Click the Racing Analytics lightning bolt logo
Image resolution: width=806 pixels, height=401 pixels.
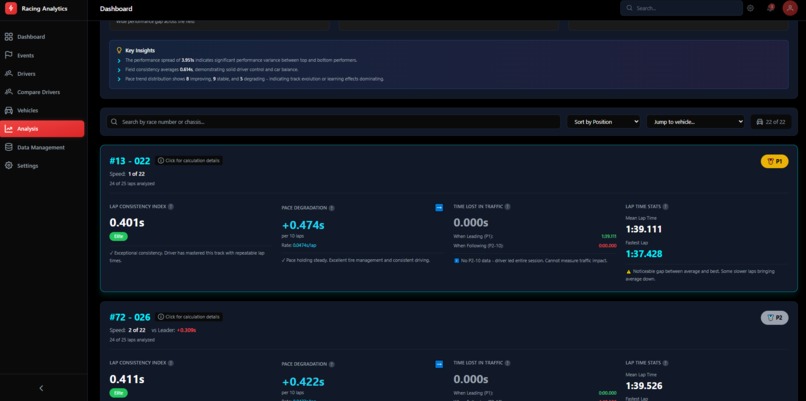11,8
